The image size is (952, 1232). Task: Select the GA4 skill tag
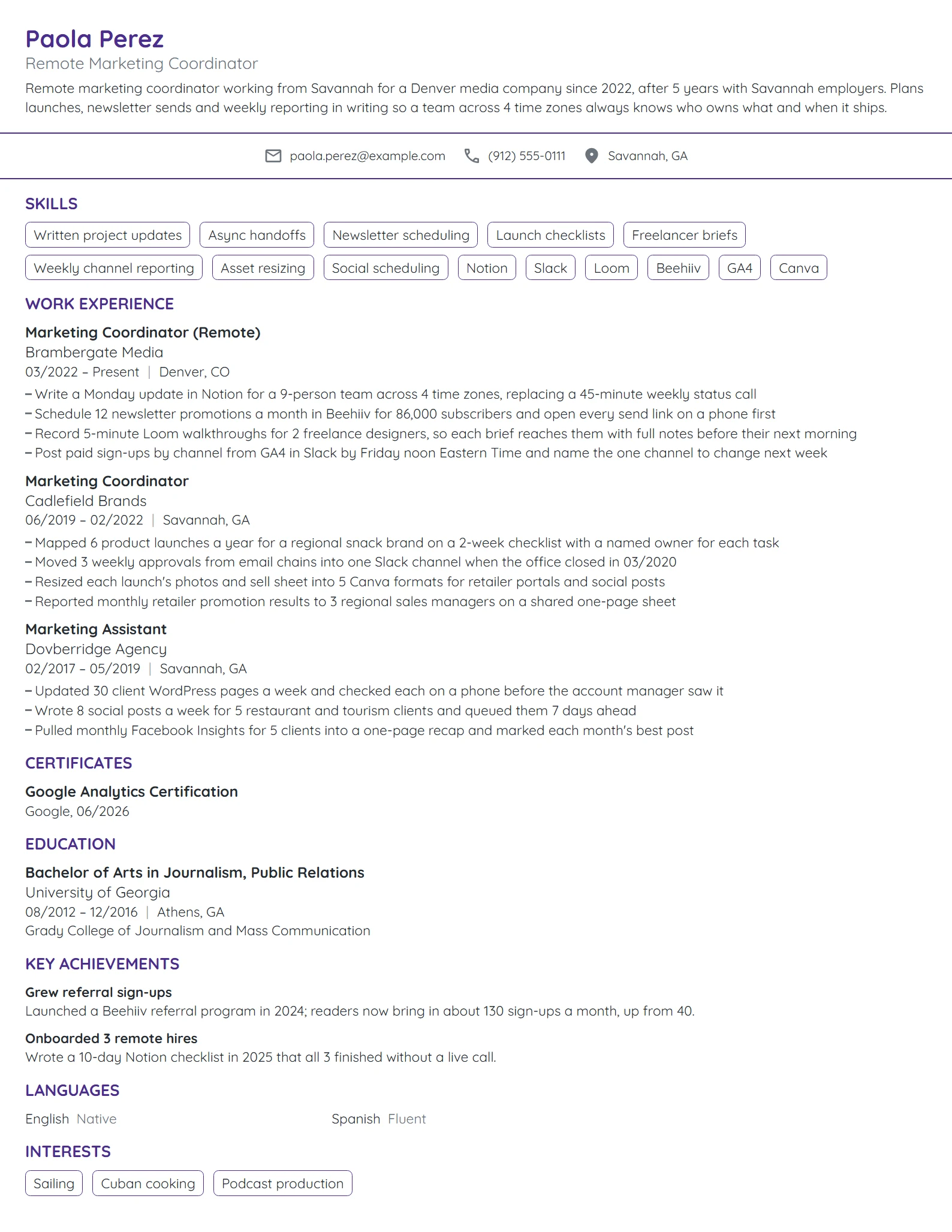pos(740,268)
